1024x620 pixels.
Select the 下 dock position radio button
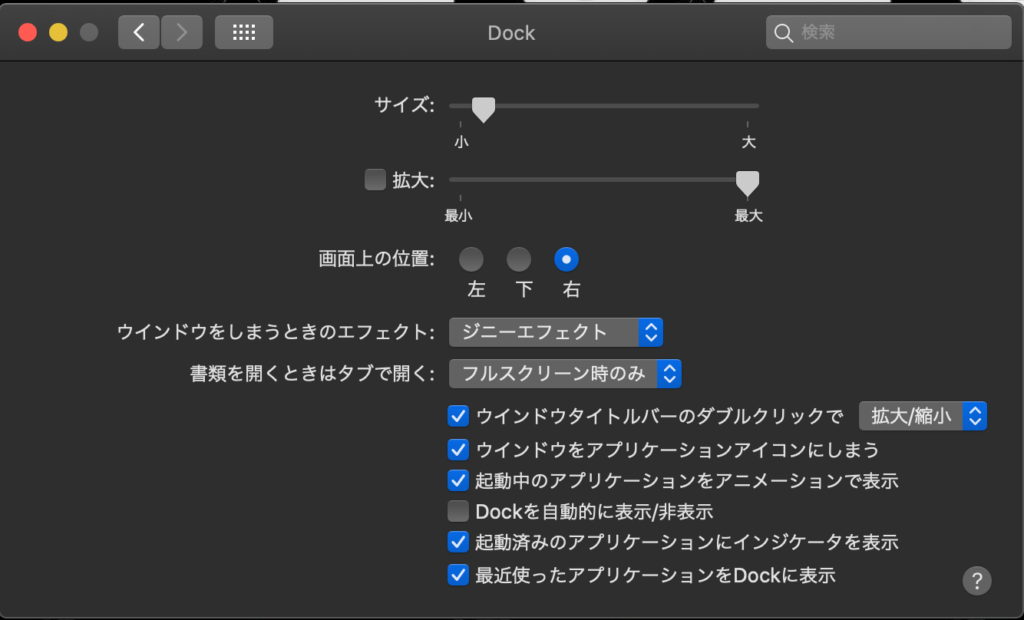[x=519, y=259]
